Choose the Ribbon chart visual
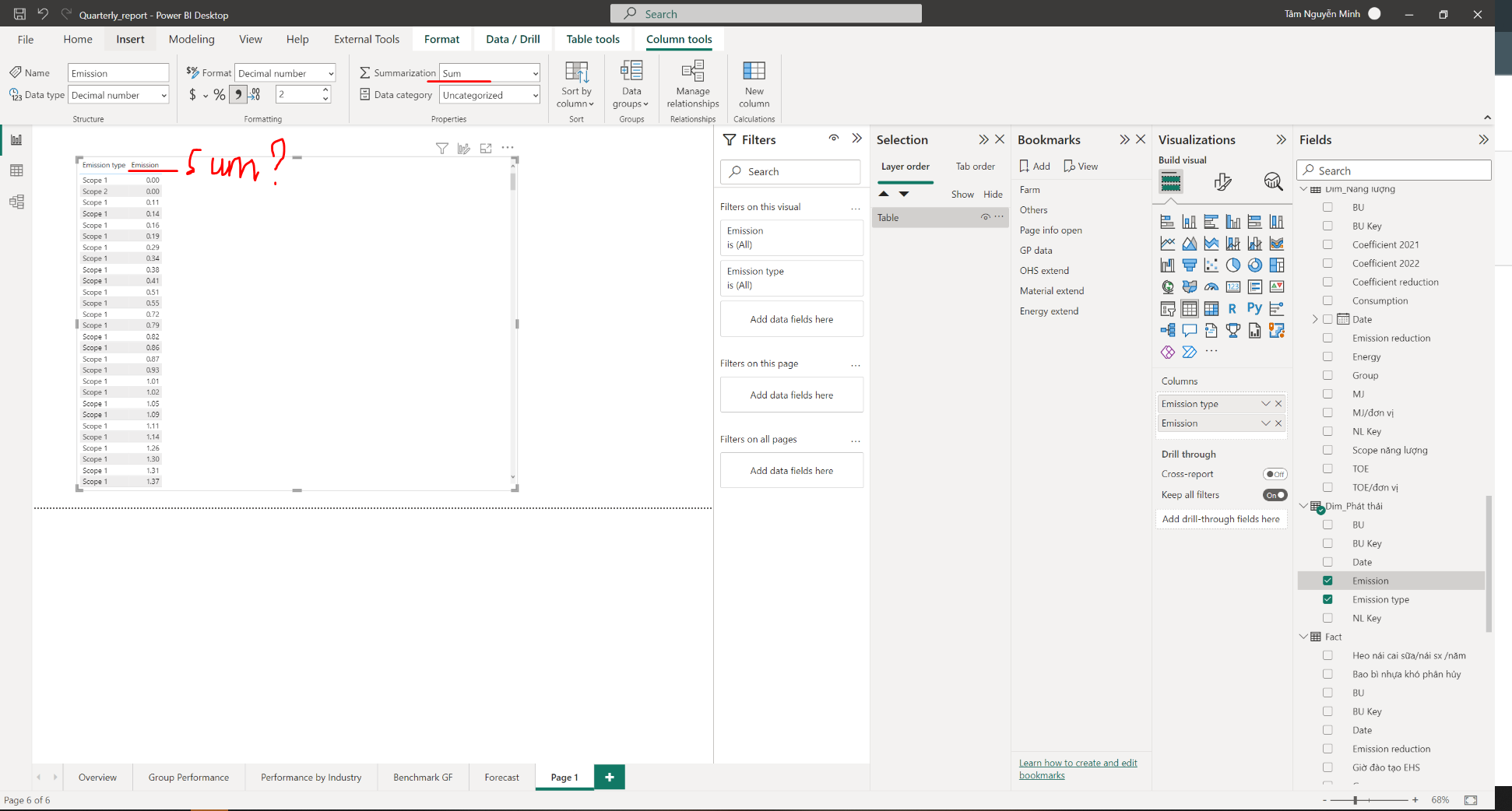Viewport: 1512px width, 811px height. pos(1276,244)
